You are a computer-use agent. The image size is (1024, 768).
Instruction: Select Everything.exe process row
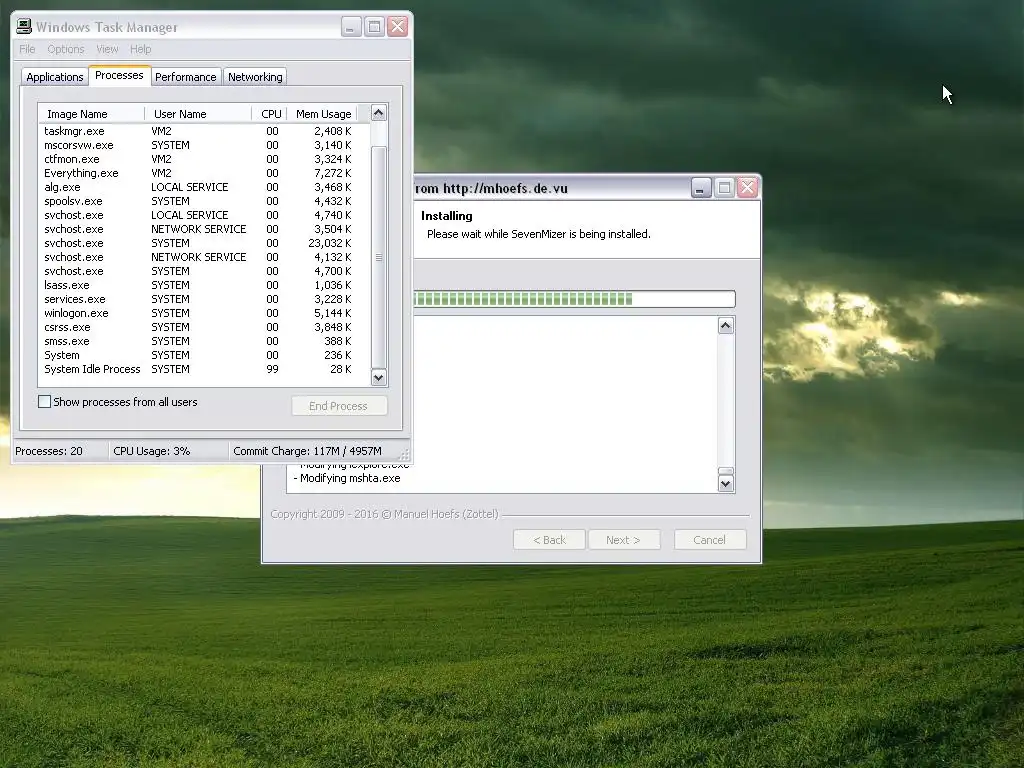click(204, 173)
